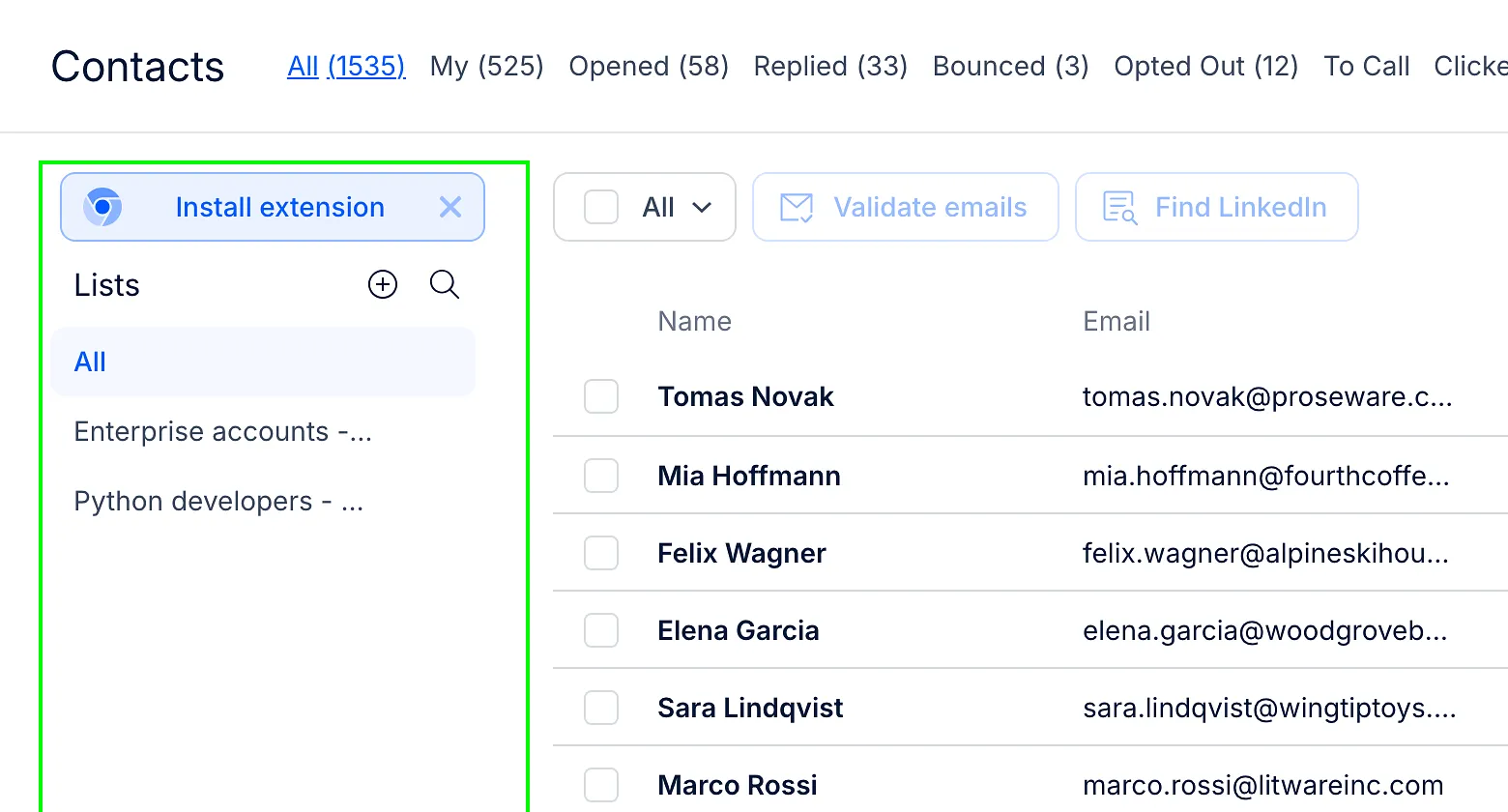1508x812 pixels.
Task: Tick the select-all contacts checkbox
Action: tap(601, 207)
